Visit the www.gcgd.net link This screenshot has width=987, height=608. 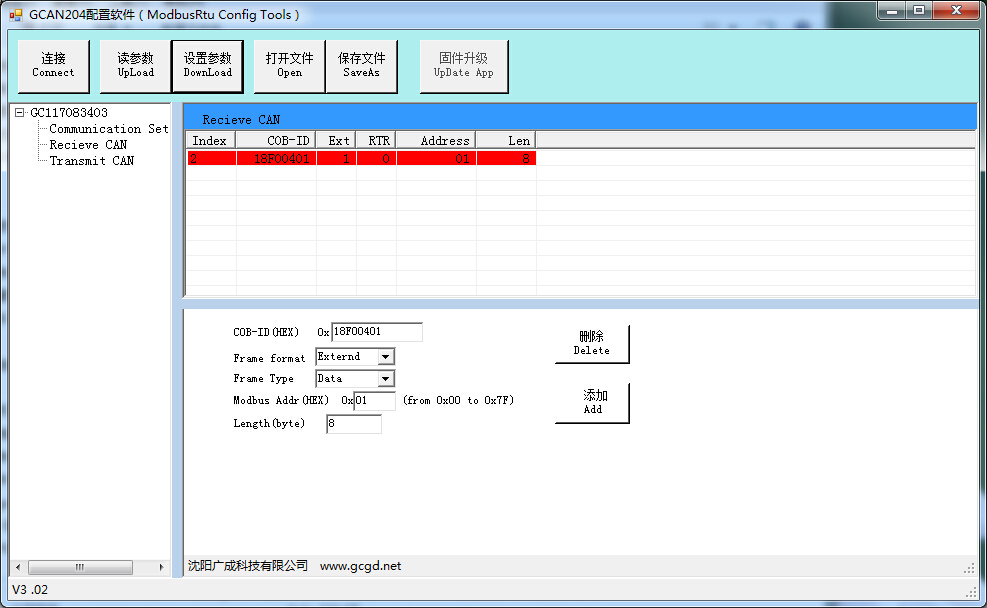362,565
